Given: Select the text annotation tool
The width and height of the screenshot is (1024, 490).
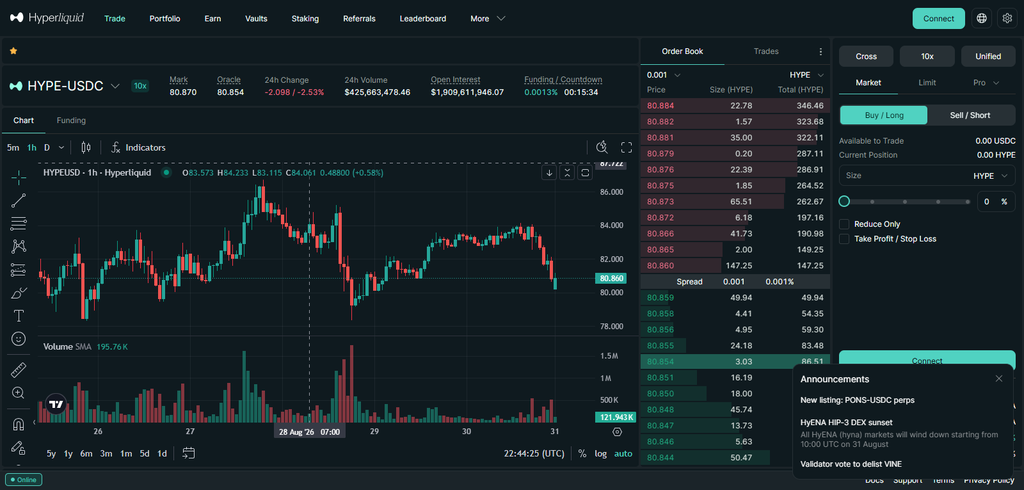Looking at the screenshot, I should pyautogui.click(x=19, y=316).
